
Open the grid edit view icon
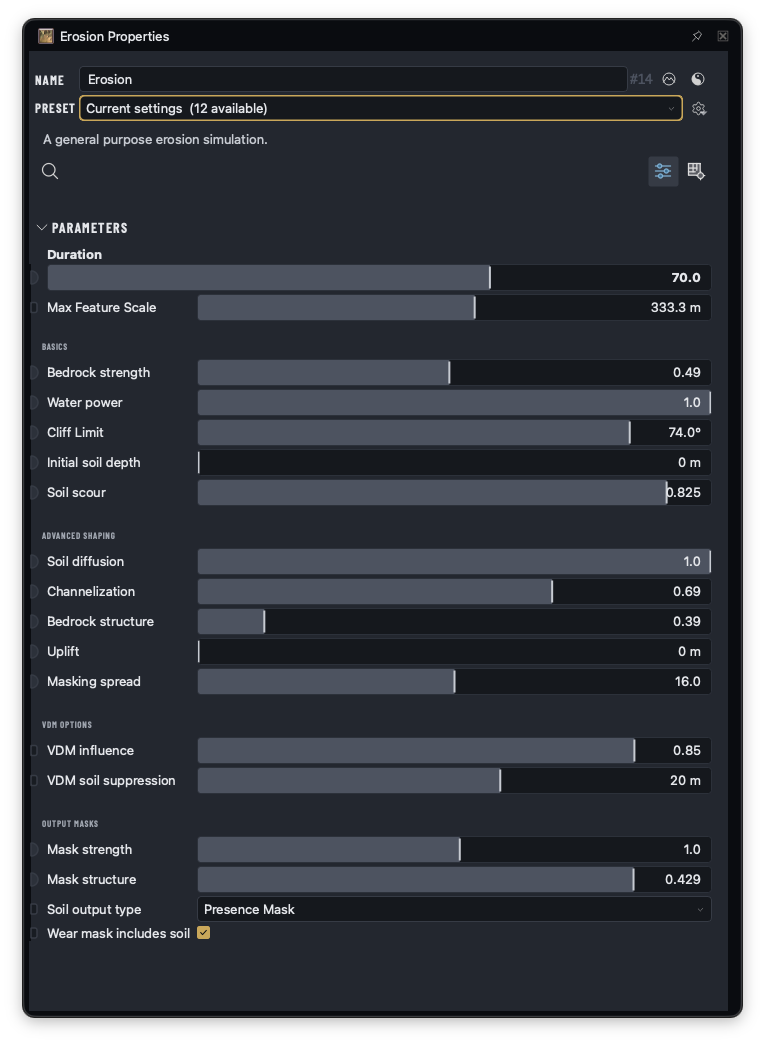pos(696,171)
